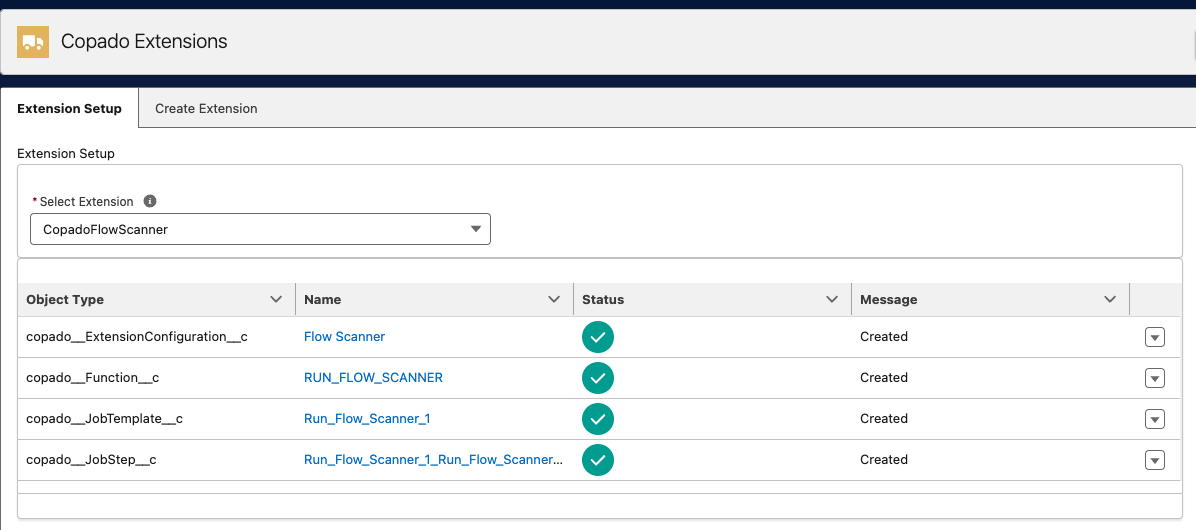
Task: Click the Created message in Run_Flow_Scanner_1 row
Action: pyautogui.click(x=883, y=419)
